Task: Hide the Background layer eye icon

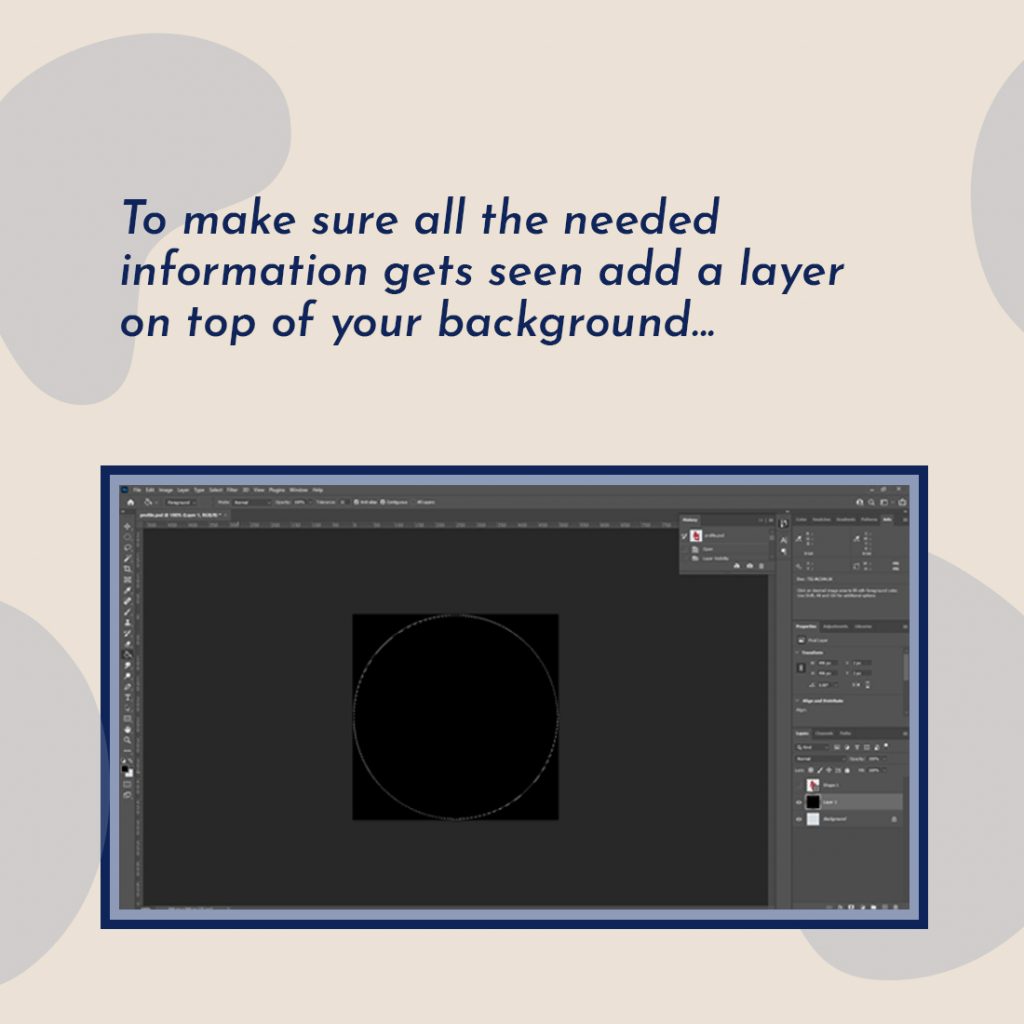Action: 799,819
